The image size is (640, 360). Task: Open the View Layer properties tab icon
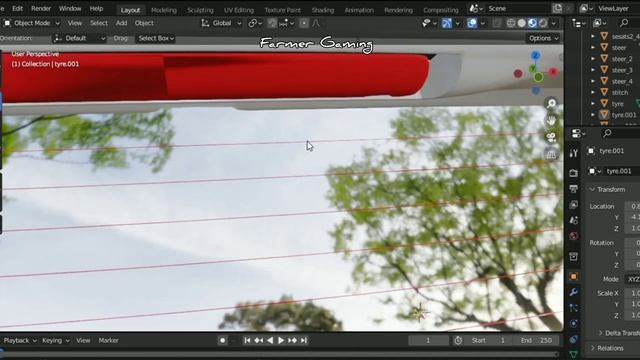pyautogui.click(x=573, y=204)
